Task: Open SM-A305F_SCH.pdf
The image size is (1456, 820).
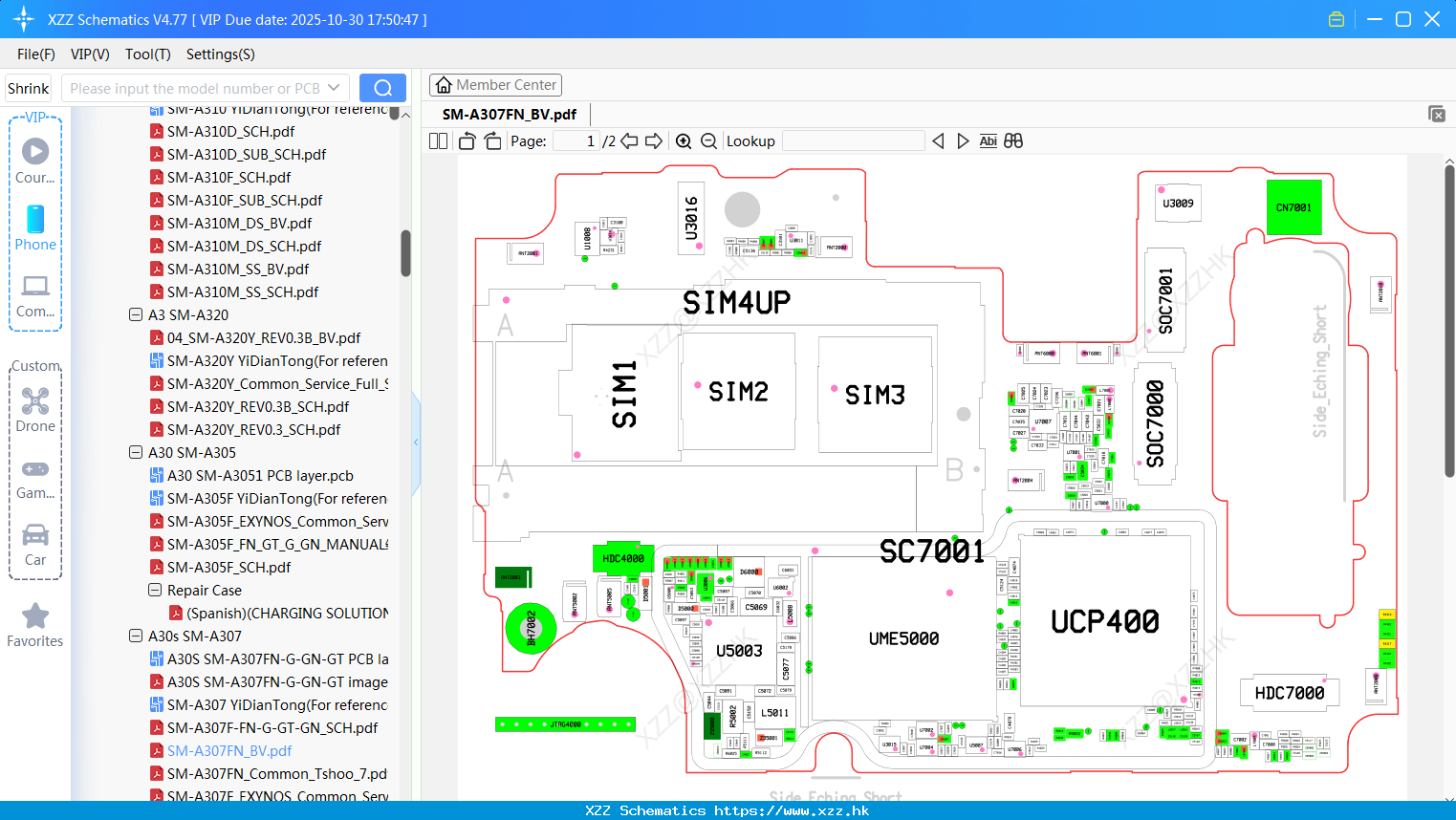Action: [228, 567]
